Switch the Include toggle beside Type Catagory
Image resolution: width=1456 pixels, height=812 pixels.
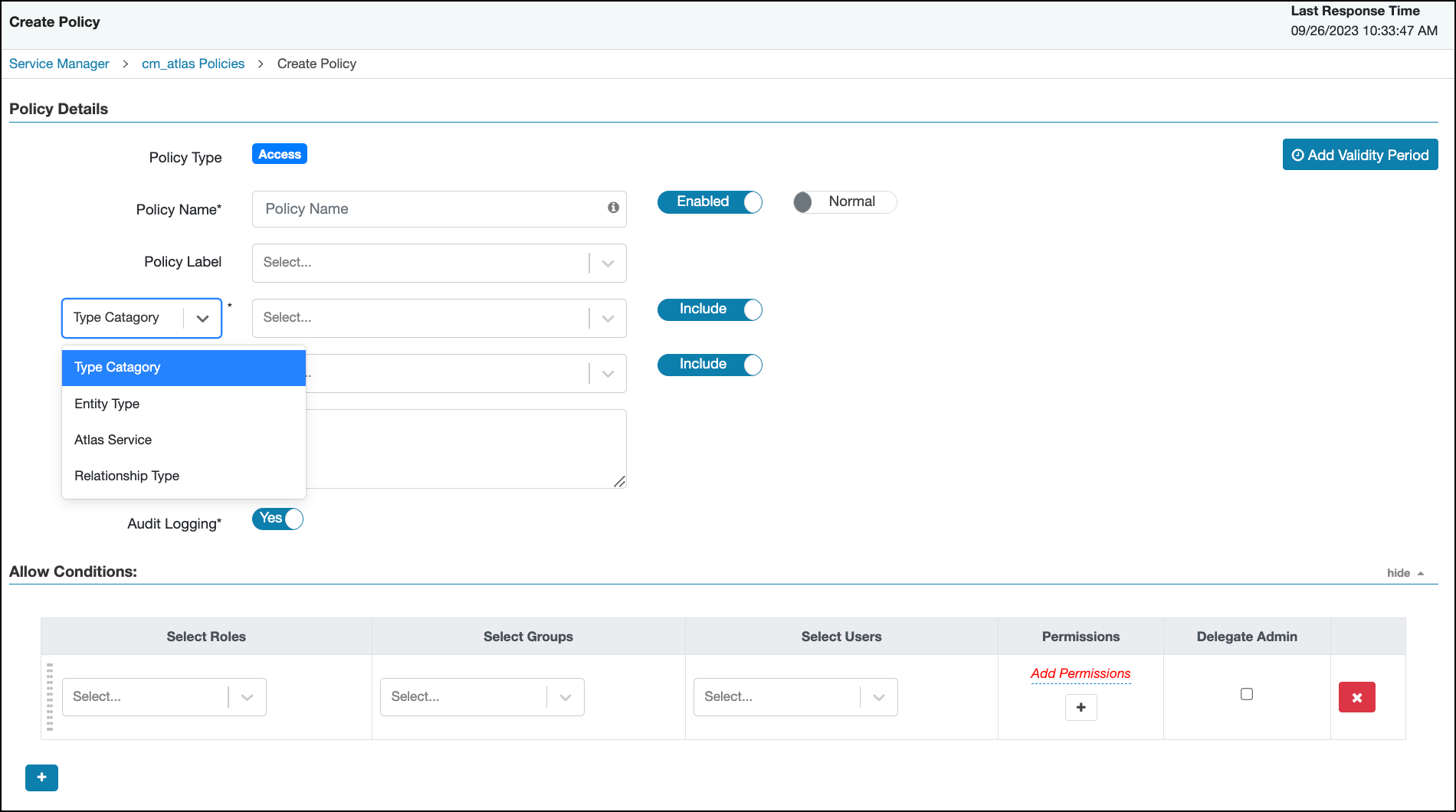(x=709, y=309)
